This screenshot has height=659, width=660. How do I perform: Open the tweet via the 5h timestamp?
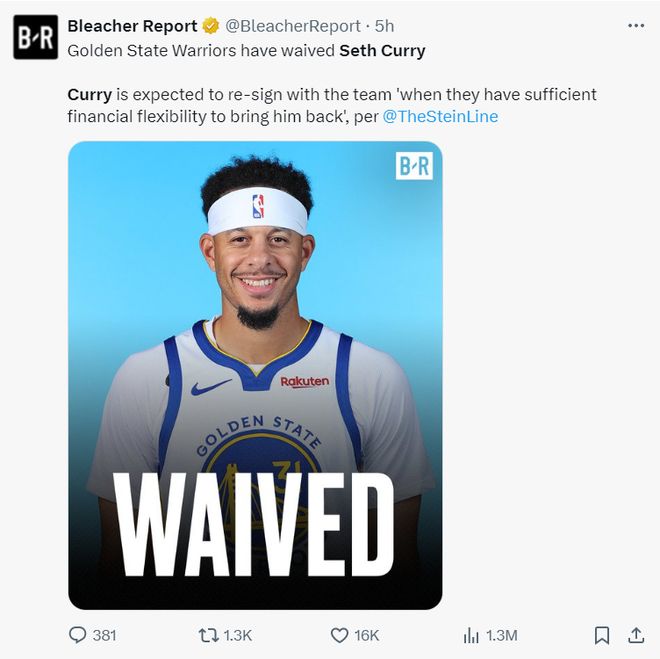click(x=384, y=27)
